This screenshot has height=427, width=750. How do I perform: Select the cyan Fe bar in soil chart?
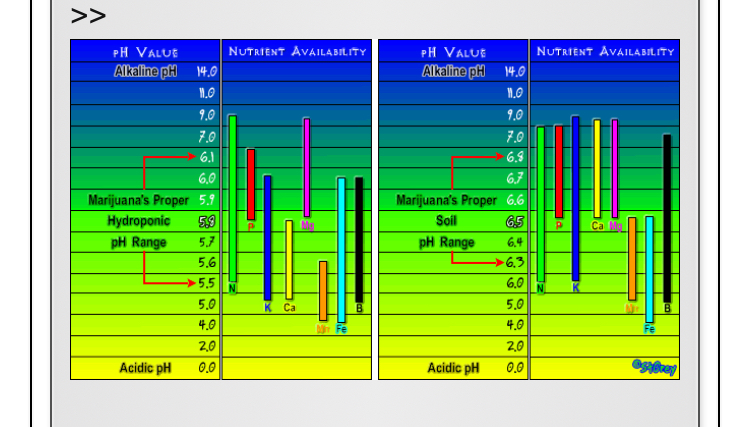click(649, 268)
